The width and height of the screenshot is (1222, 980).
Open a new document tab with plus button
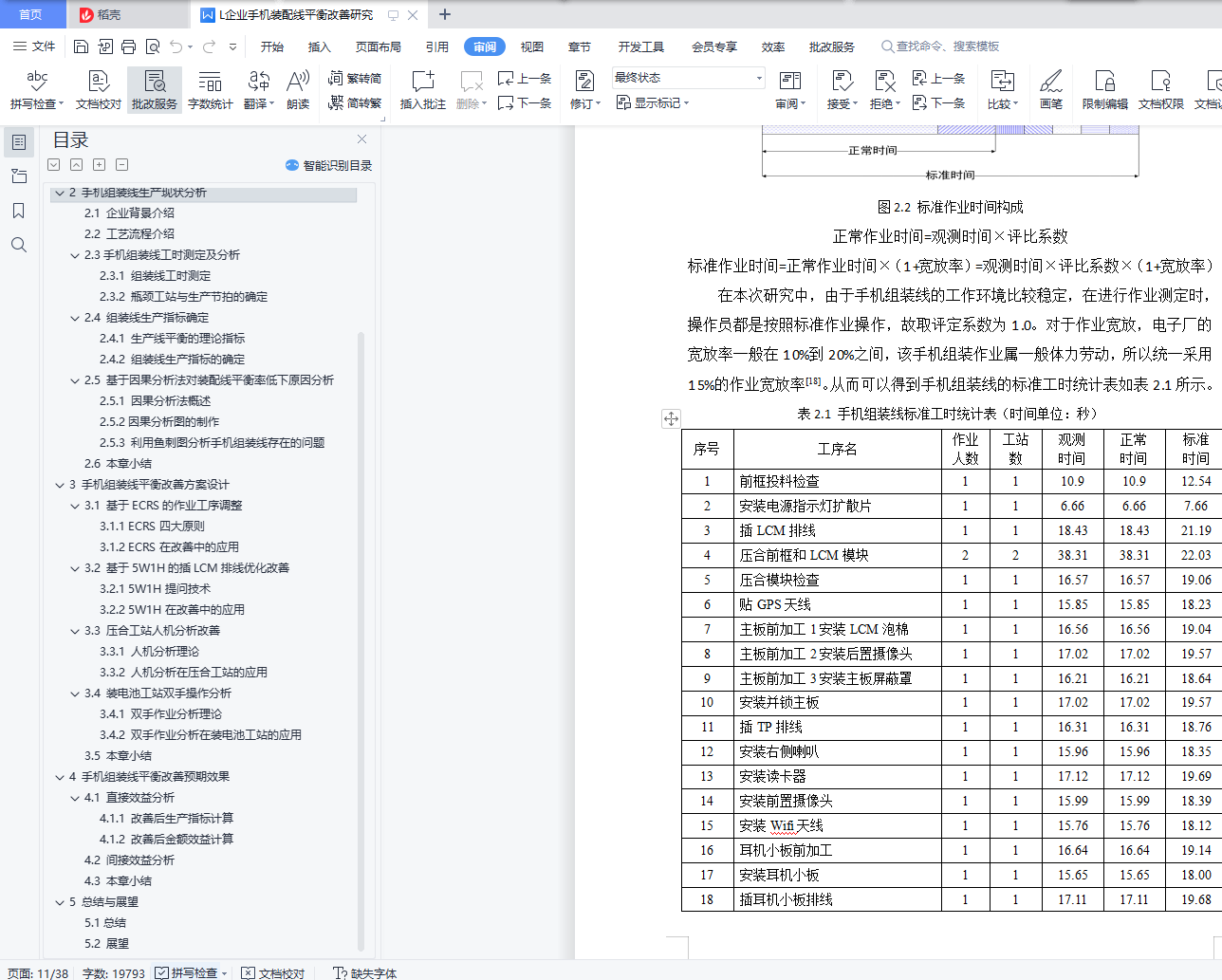[445, 14]
